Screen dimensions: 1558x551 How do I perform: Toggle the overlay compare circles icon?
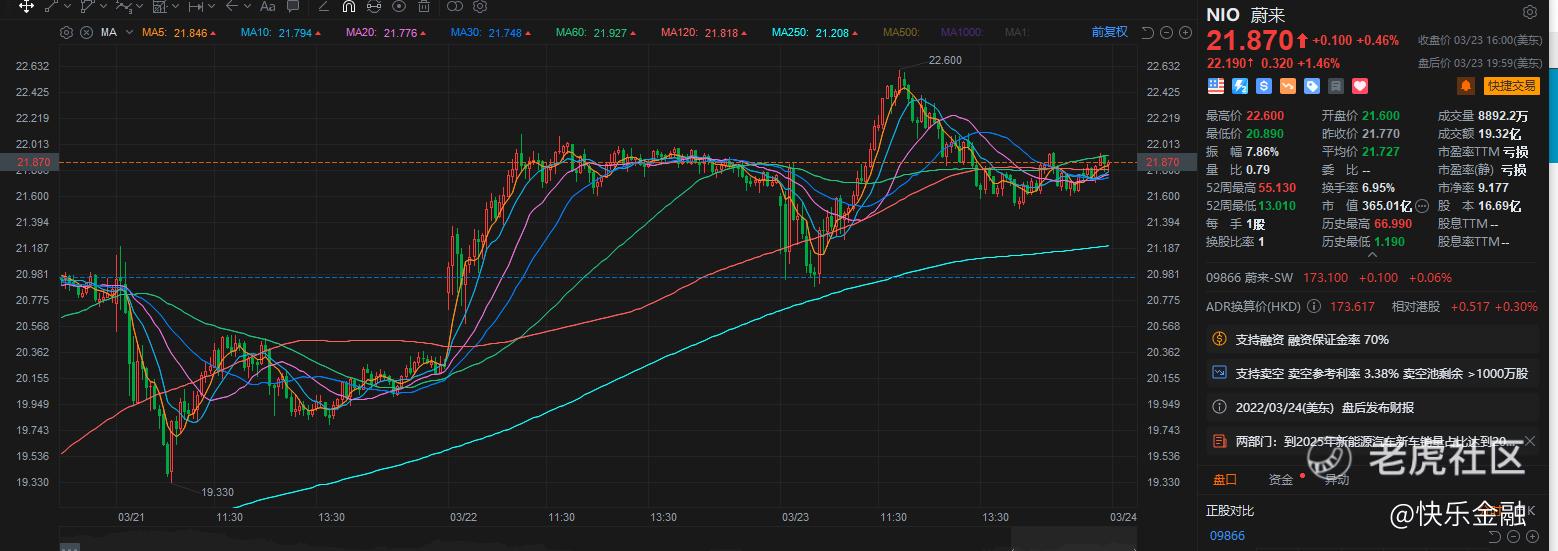[455, 6]
